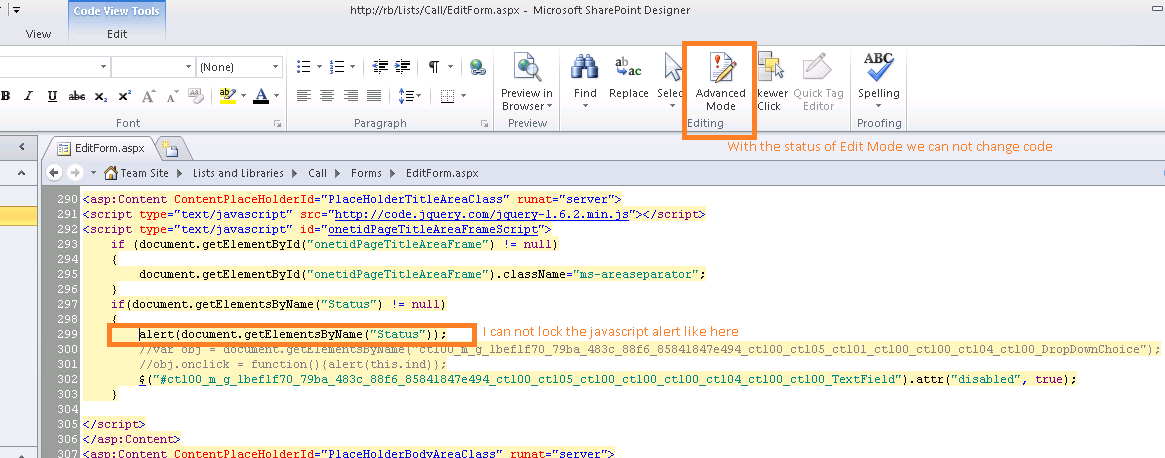The height and width of the screenshot is (458, 1165).
Task: Open the numbering dropdown arrow
Action: click(x=353, y=67)
